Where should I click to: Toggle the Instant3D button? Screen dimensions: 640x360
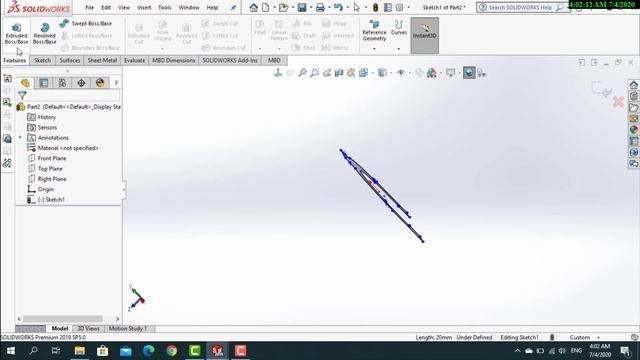424,35
